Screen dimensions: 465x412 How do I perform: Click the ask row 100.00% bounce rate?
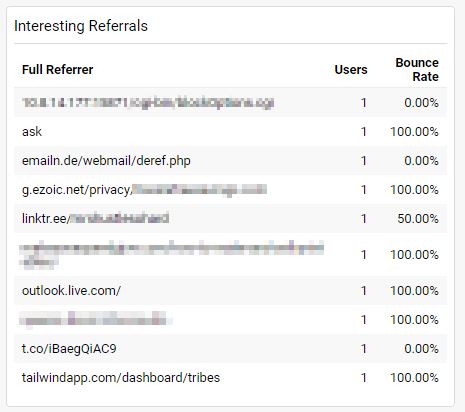point(414,132)
